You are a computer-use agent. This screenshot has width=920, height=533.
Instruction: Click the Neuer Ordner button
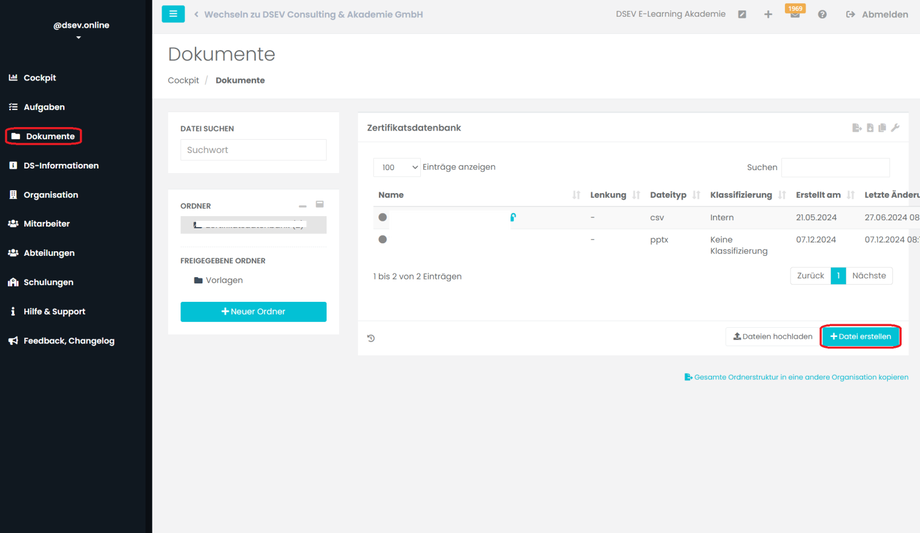point(253,312)
